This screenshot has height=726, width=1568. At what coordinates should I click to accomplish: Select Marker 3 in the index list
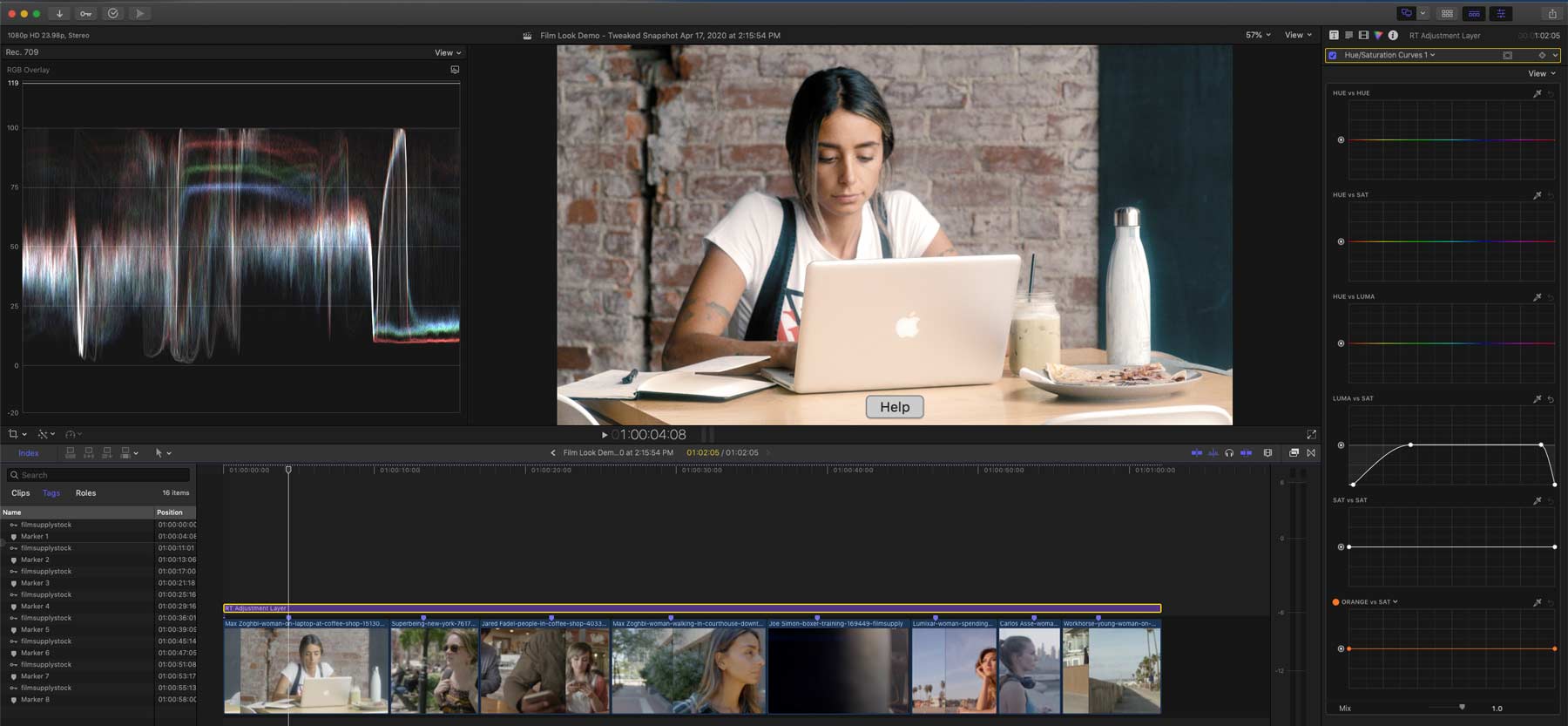click(x=98, y=583)
